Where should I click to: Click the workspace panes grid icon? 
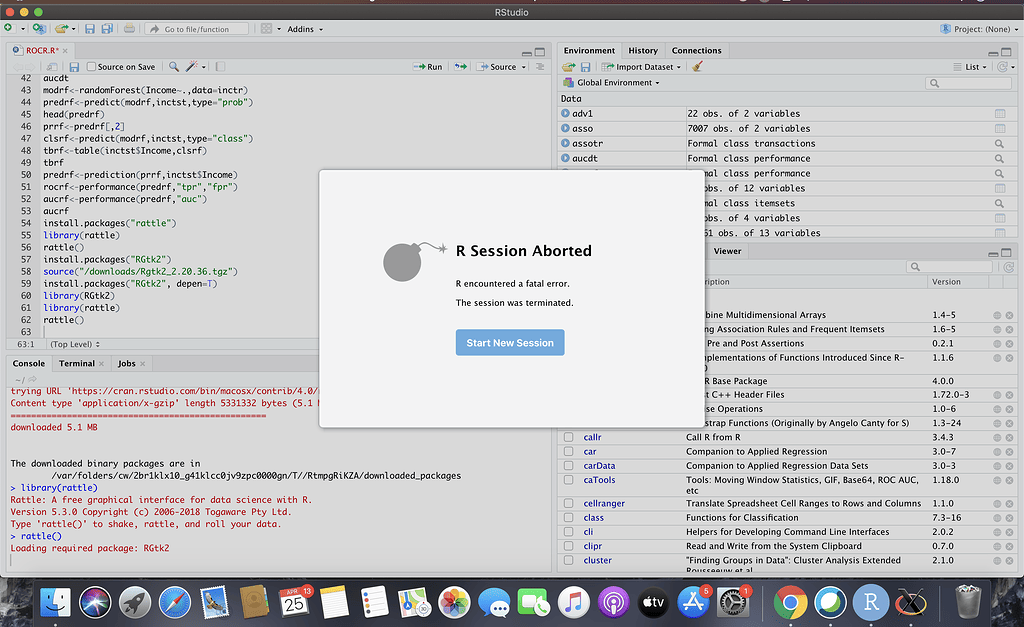coord(266,29)
